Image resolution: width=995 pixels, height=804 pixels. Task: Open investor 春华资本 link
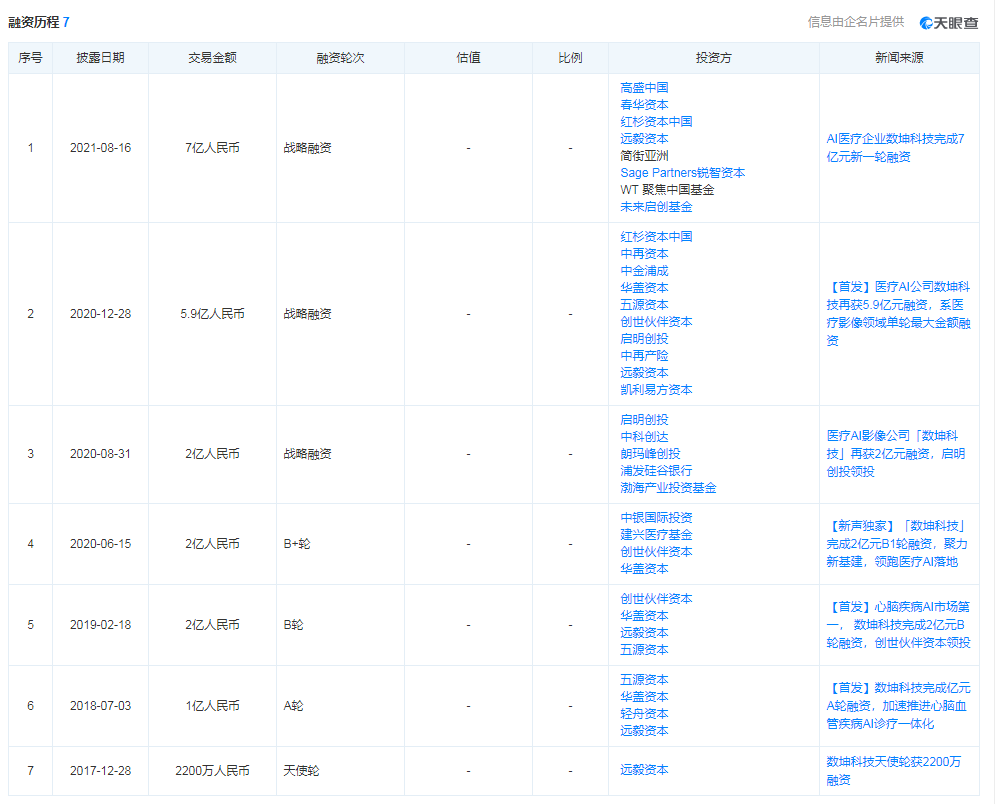pyautogui.click(x=644, y=105)
